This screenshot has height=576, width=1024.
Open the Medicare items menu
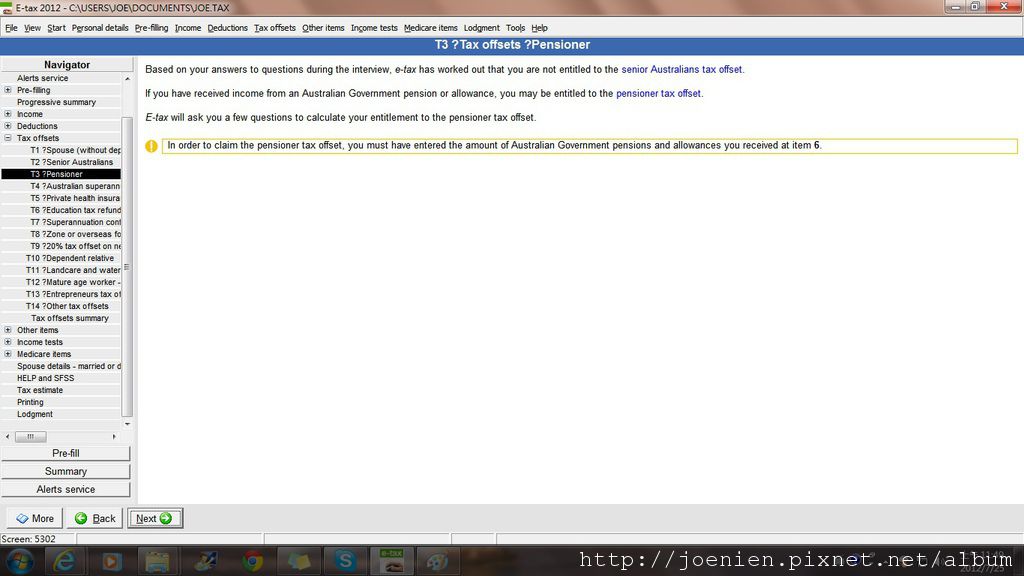430,28
